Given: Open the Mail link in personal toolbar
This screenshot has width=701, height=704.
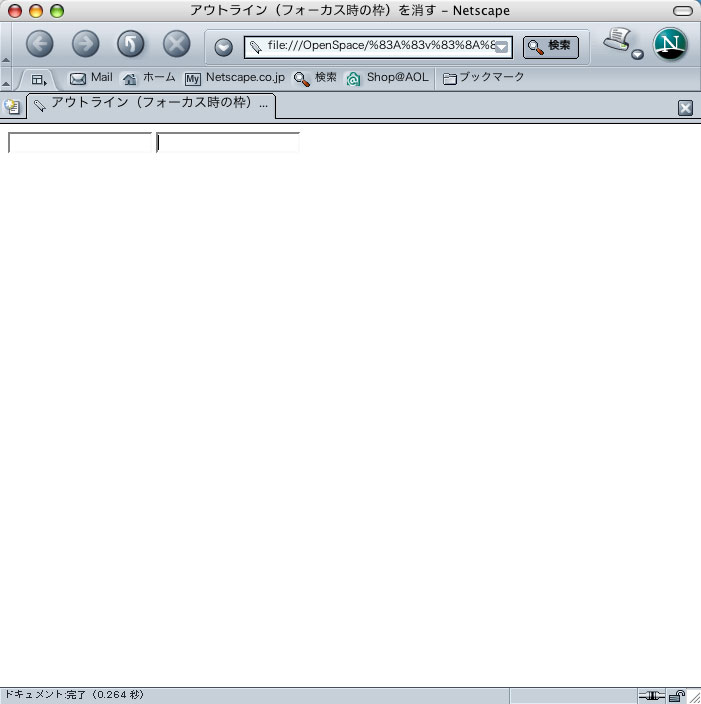Looking at the screenshot, I should (91, 78).
